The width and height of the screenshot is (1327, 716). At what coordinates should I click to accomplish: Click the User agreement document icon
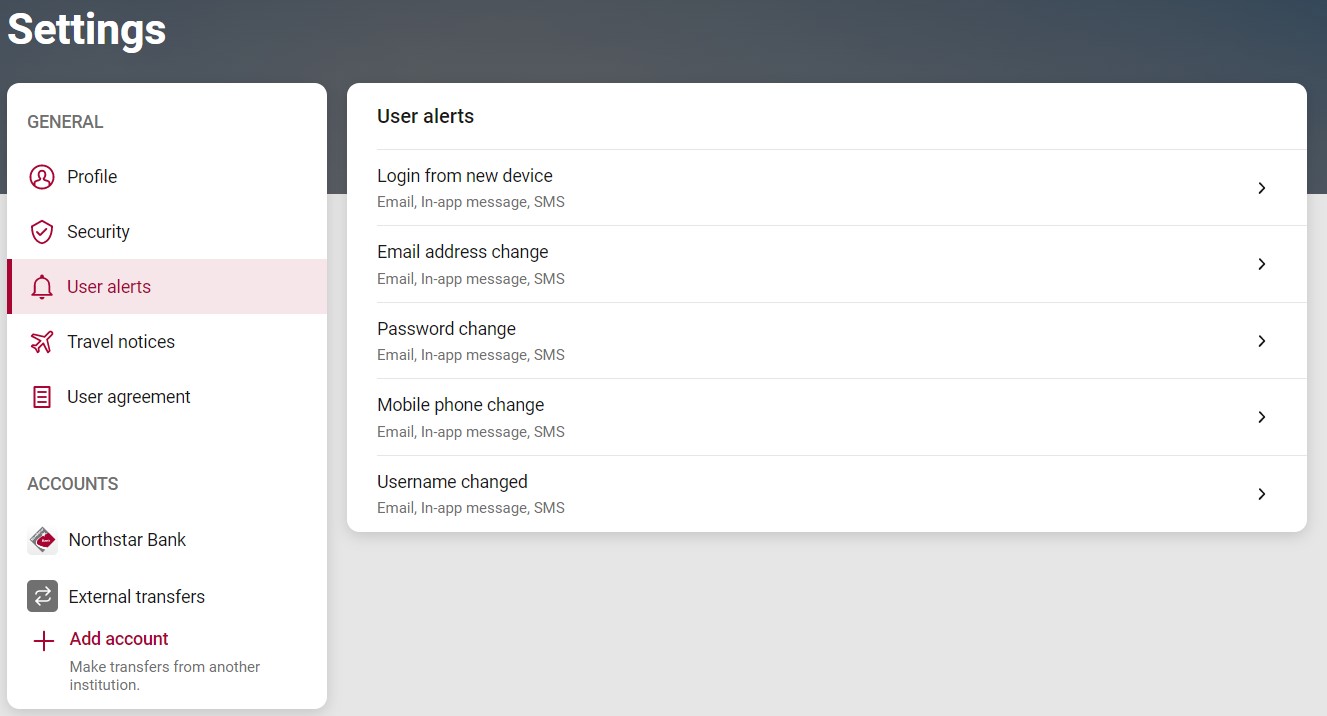point(41,397)
